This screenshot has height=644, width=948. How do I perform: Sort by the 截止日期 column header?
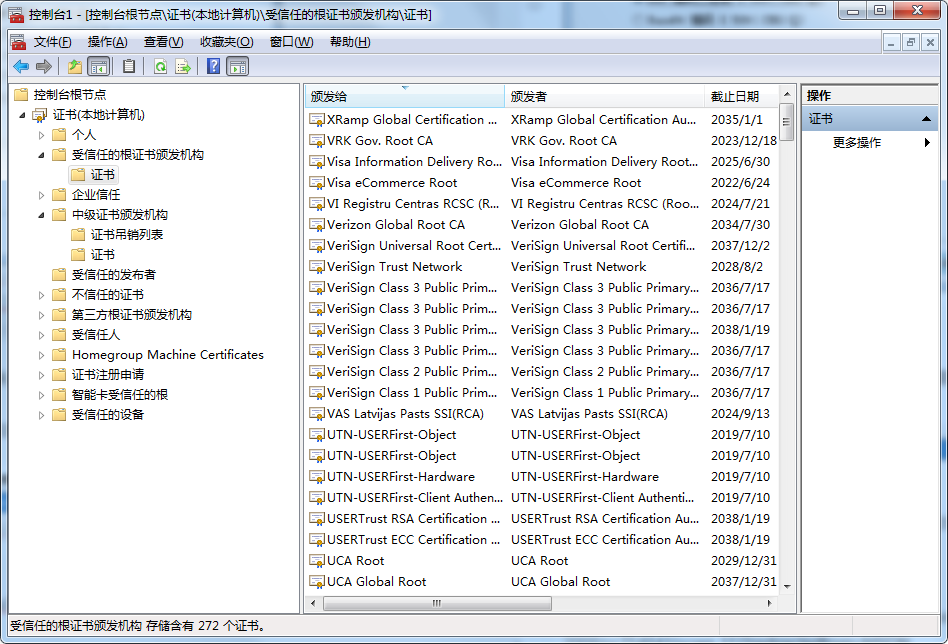[x=742, y=97]
